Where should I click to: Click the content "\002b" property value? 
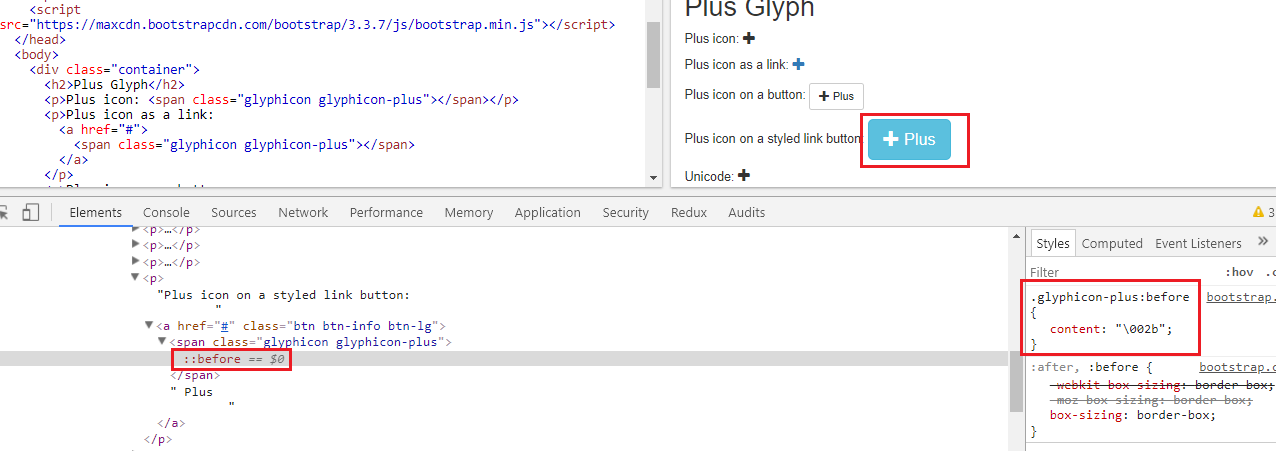[1142, 328]
